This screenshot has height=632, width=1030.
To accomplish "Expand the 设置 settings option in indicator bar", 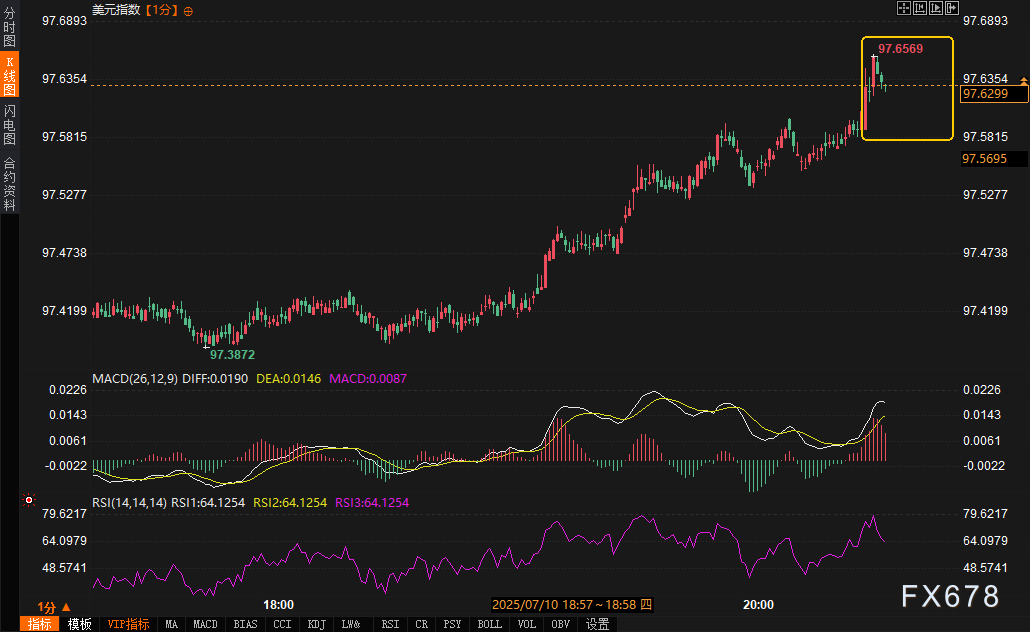I will pos(598,624).
